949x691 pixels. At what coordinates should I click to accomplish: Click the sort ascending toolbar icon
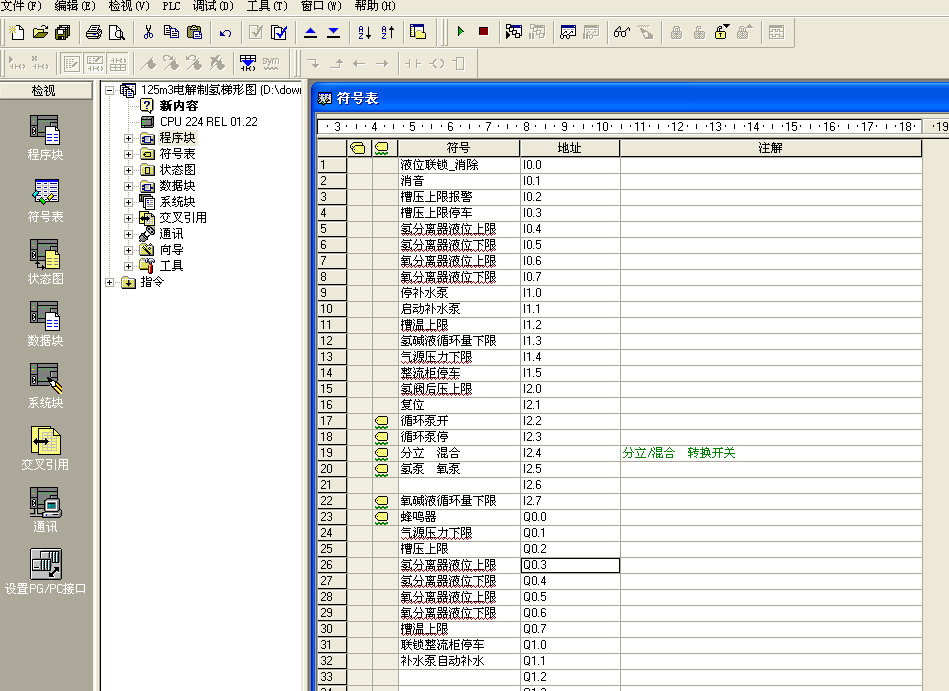(364, 32)
